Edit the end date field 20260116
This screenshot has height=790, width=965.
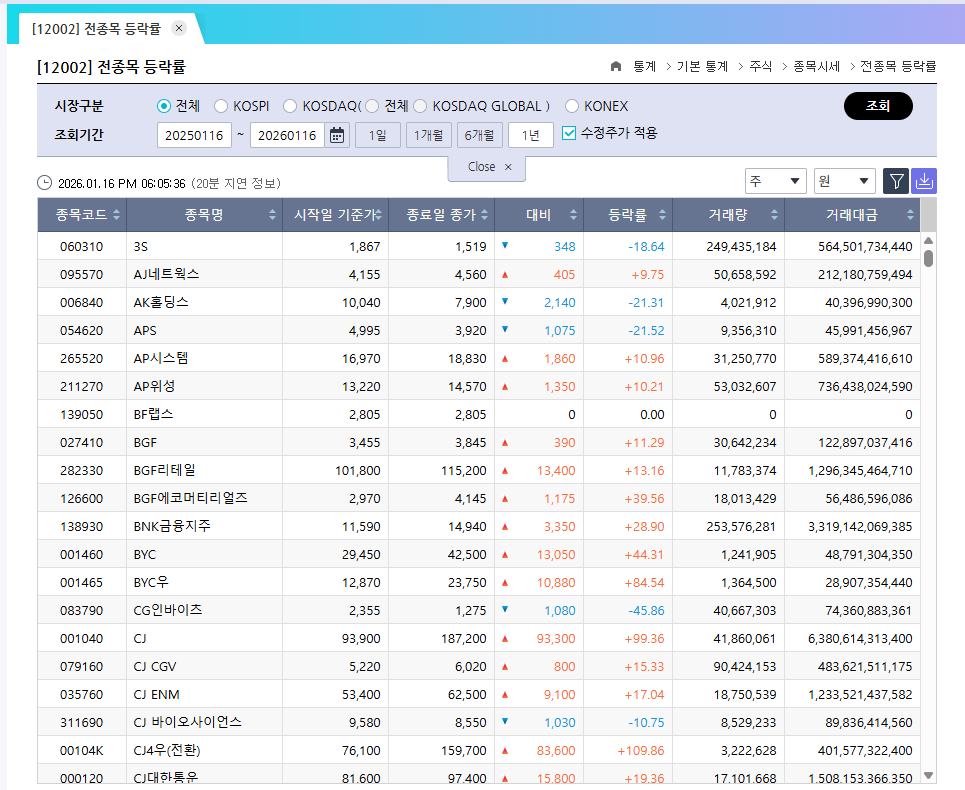tap(287, 135)
